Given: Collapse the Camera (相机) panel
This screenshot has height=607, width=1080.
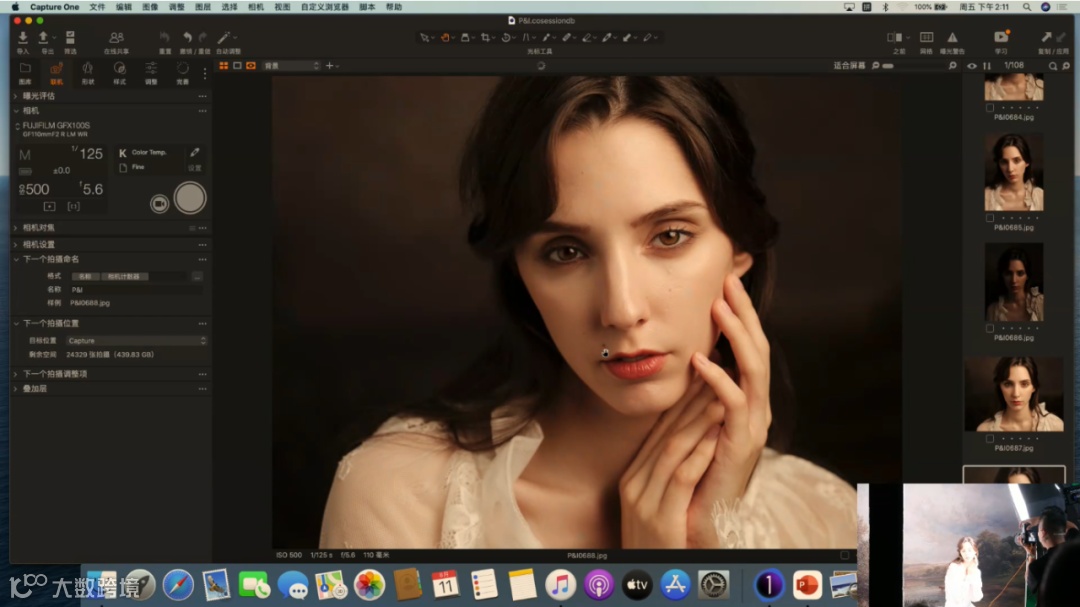Looking at the screenshot, I should click(16, 110).
